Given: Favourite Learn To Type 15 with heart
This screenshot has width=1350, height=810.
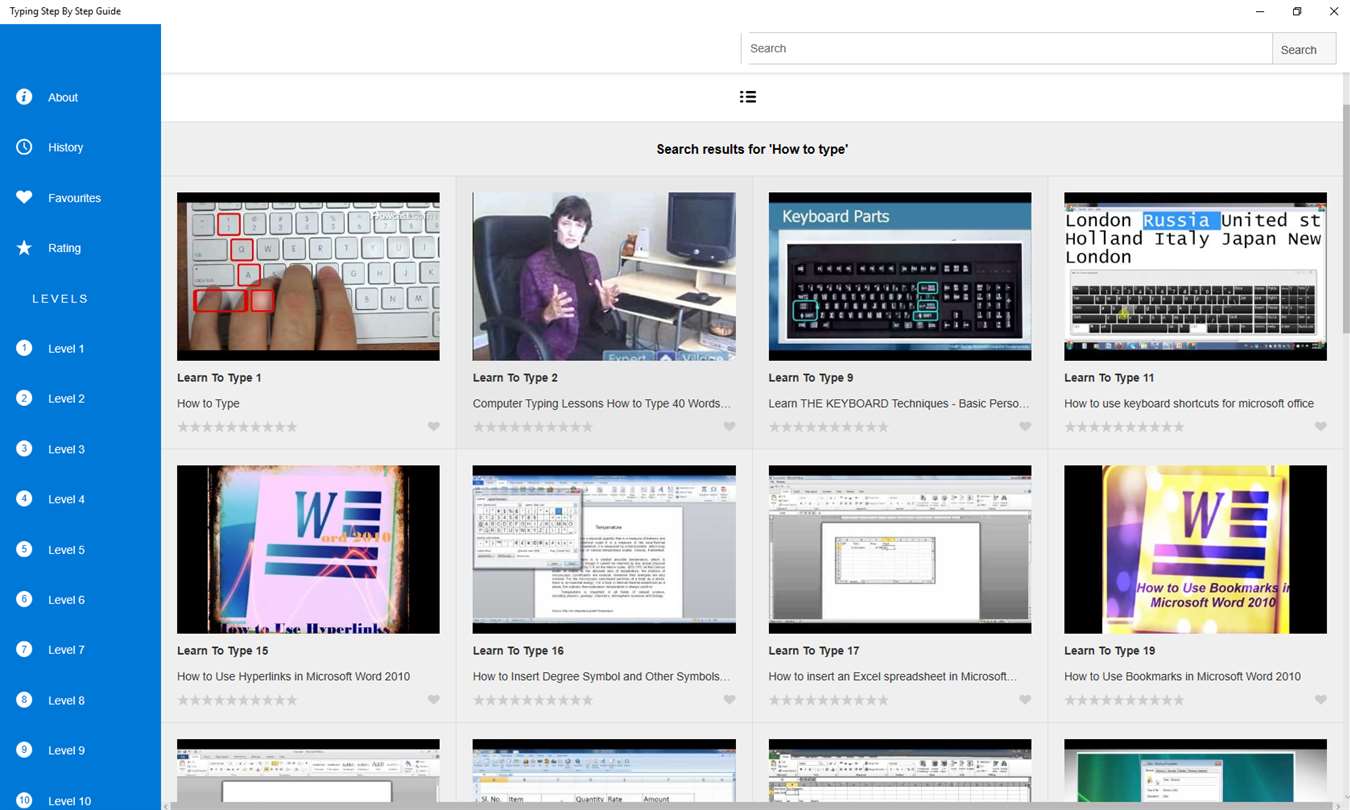Looking at the screenshot, I should 433,700.
